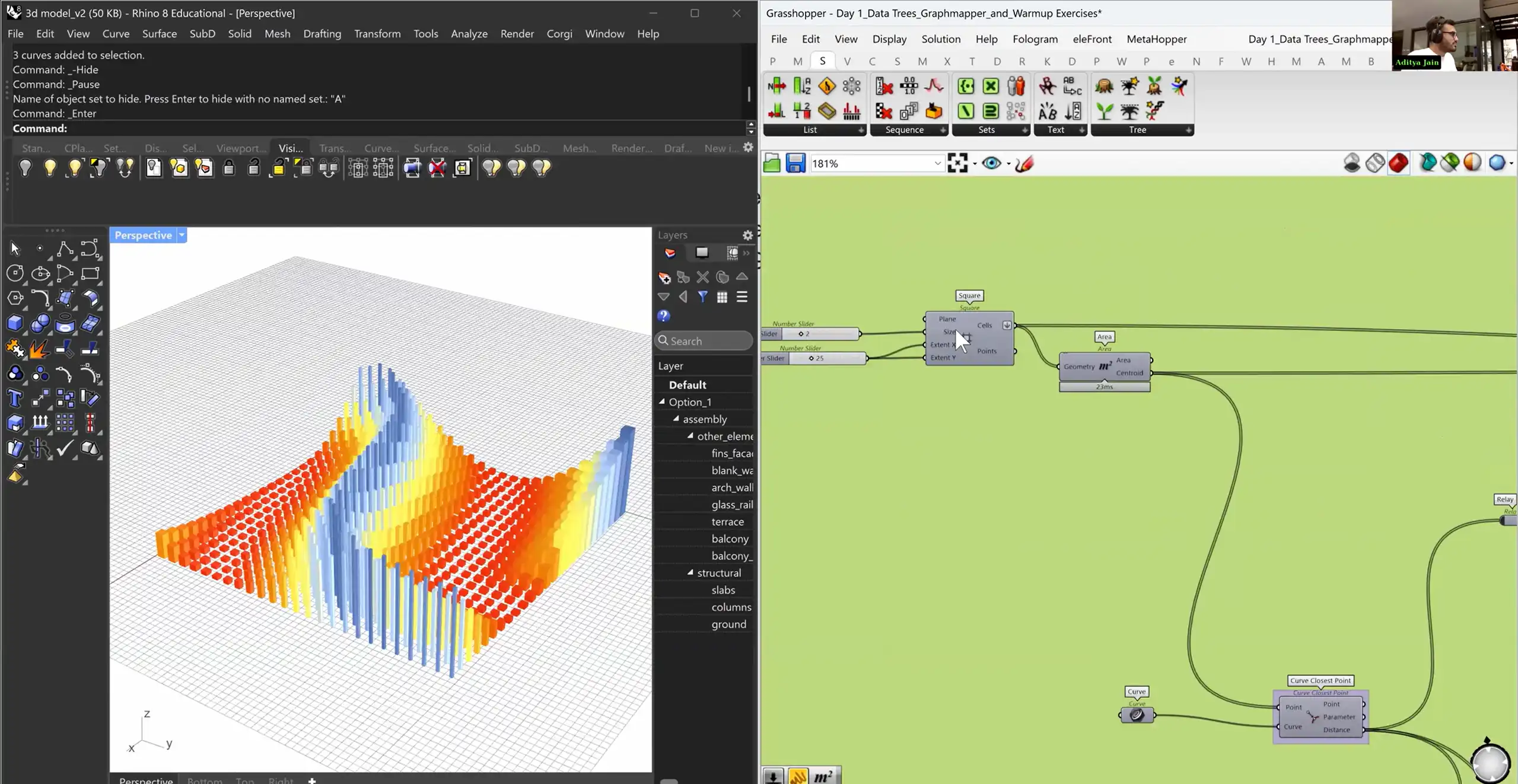The height and width of the screenshot is (784, 1518).
Task: Create a new layer in the Layers panel
Action: coord(664,278)
